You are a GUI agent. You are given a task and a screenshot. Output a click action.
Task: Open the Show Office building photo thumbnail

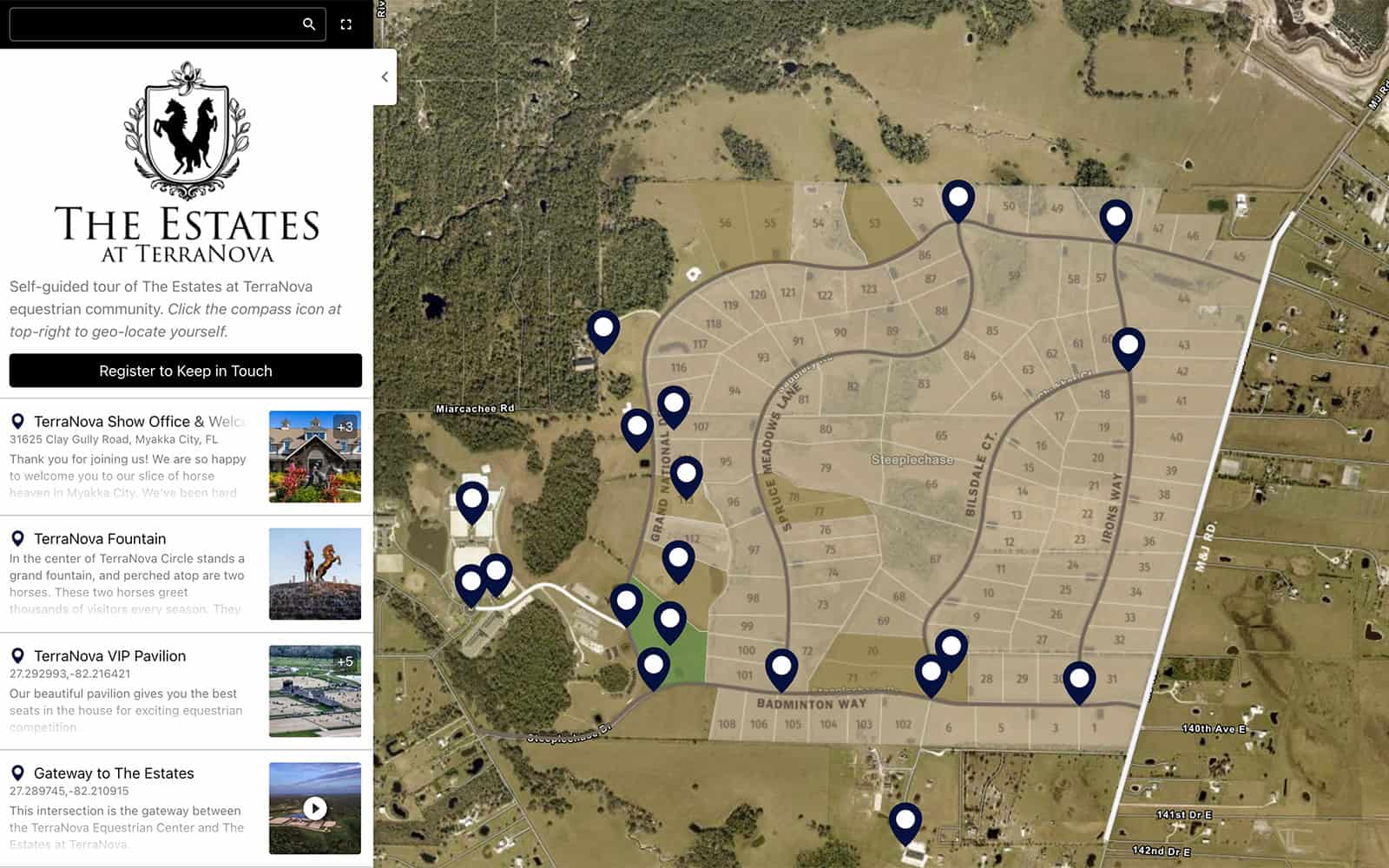coord(315,457)
